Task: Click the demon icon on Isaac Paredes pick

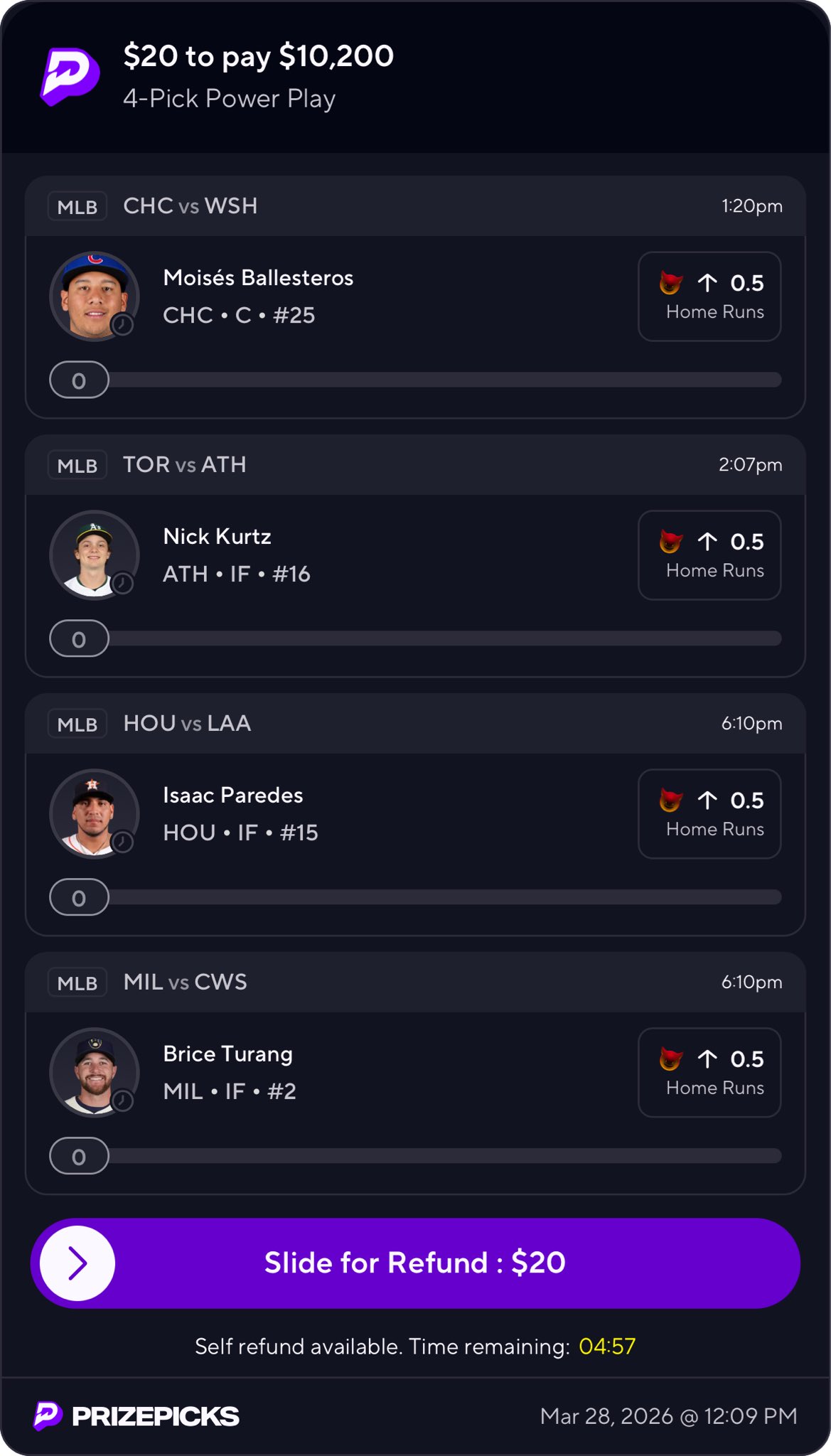Action: pos(670,801)
